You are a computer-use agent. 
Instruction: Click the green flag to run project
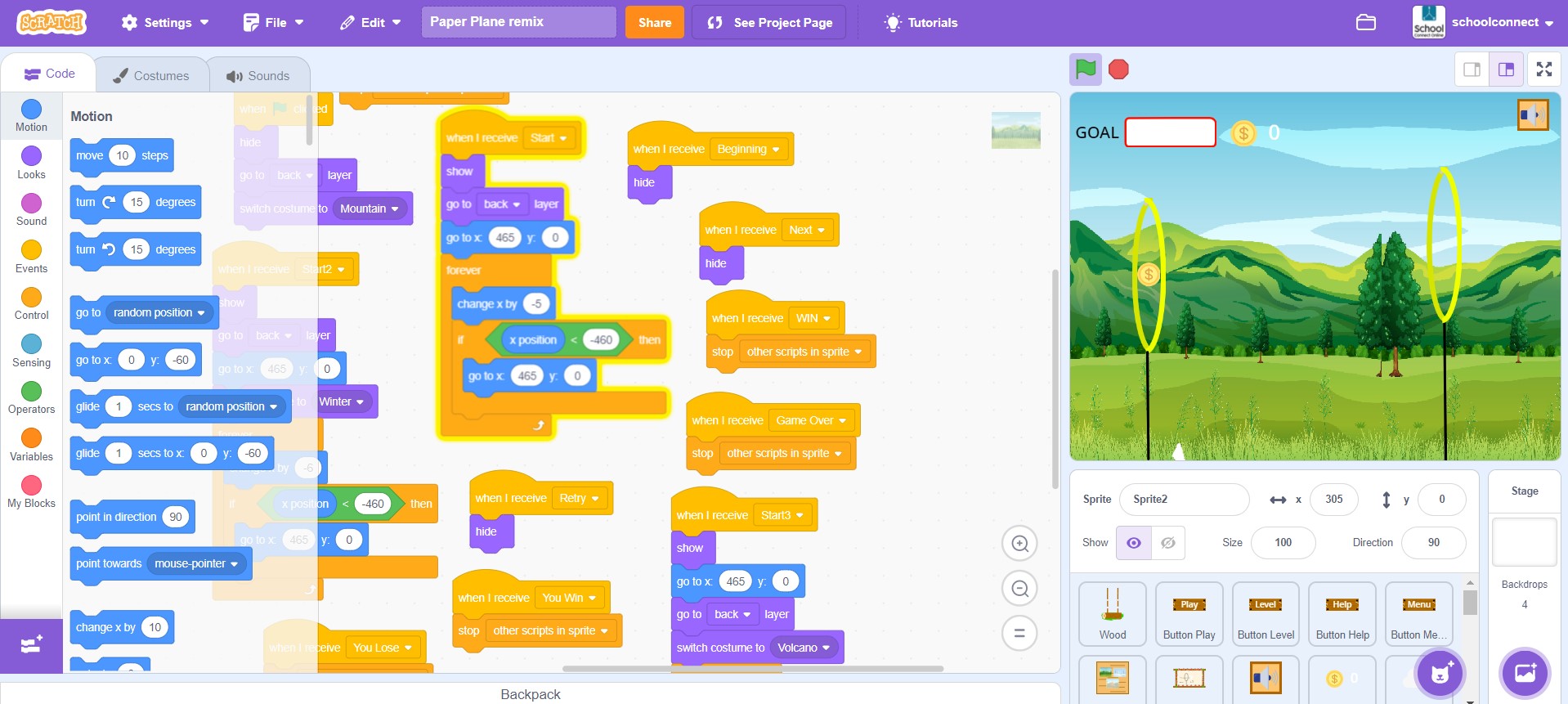1085,70
